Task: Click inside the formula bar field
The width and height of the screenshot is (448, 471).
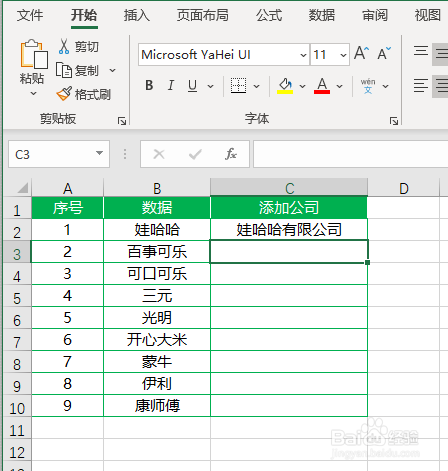Action: point(350,154)
